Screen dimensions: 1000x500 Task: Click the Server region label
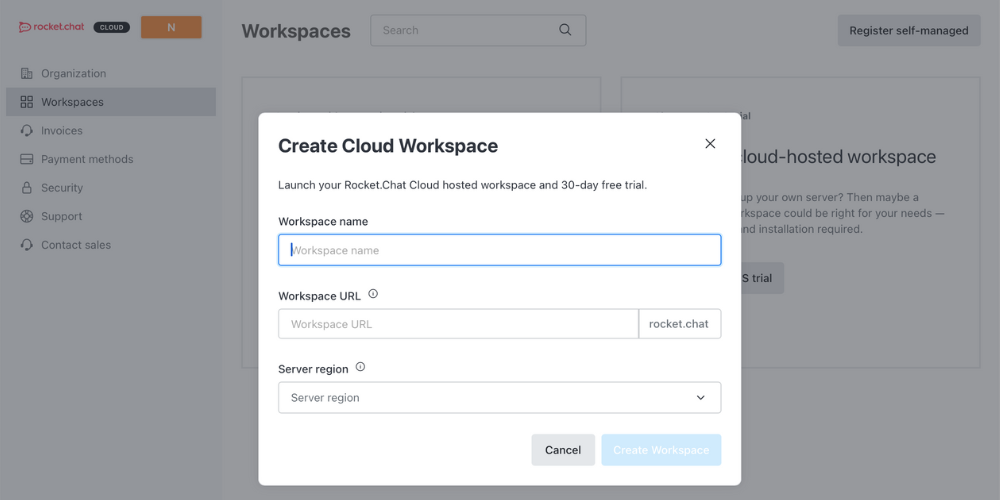point(313,369)
